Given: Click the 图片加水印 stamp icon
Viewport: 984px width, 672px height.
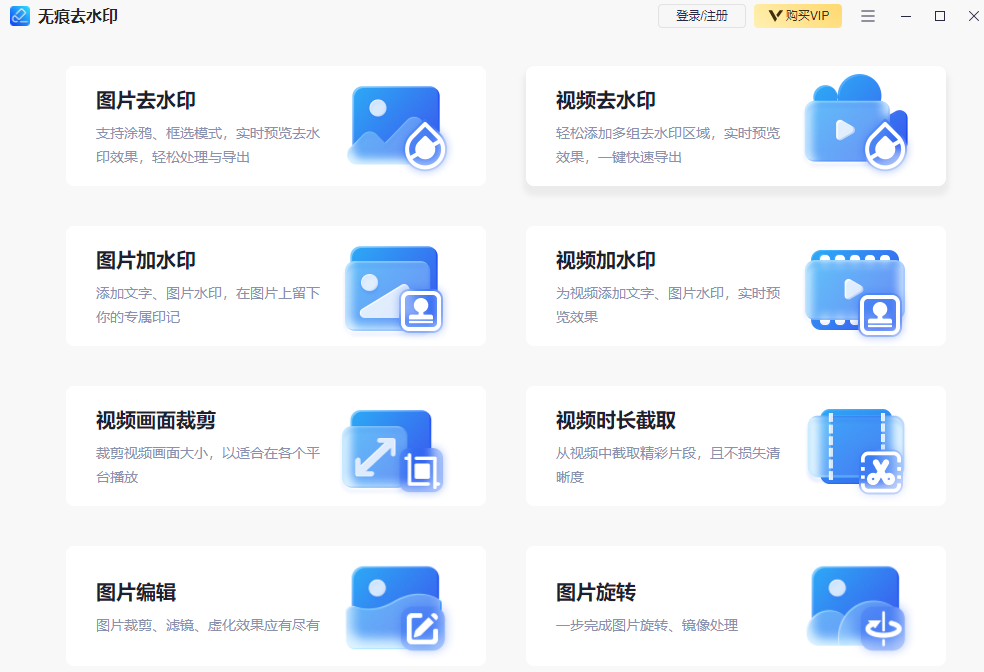Looking at the screenshot, I should pos(394,289).
